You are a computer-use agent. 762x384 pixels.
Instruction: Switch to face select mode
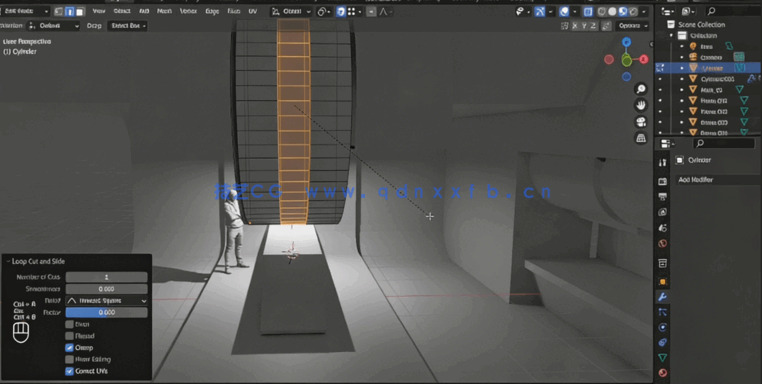pos(80,11)
